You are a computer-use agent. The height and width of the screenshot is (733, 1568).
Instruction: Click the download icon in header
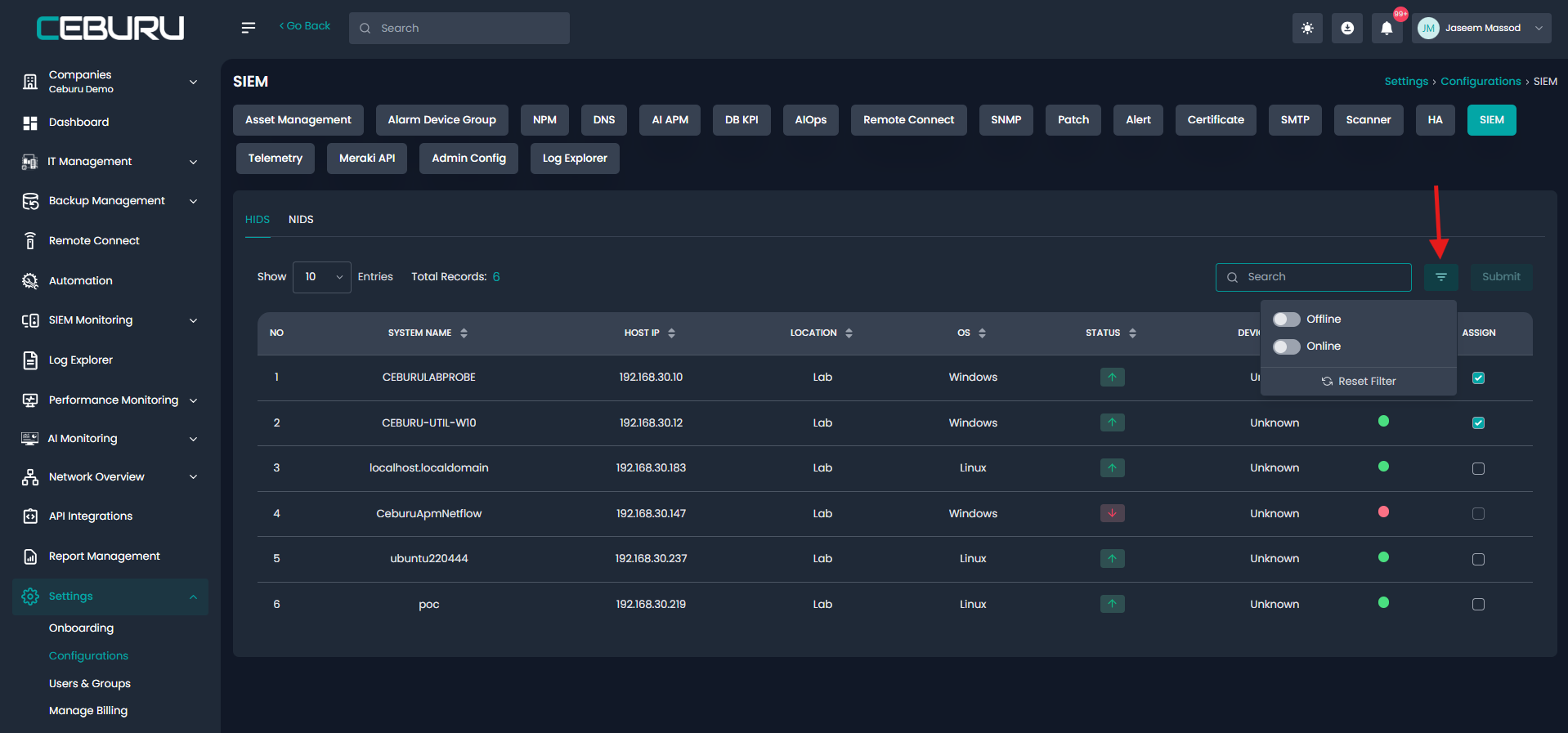(1347, 28)
